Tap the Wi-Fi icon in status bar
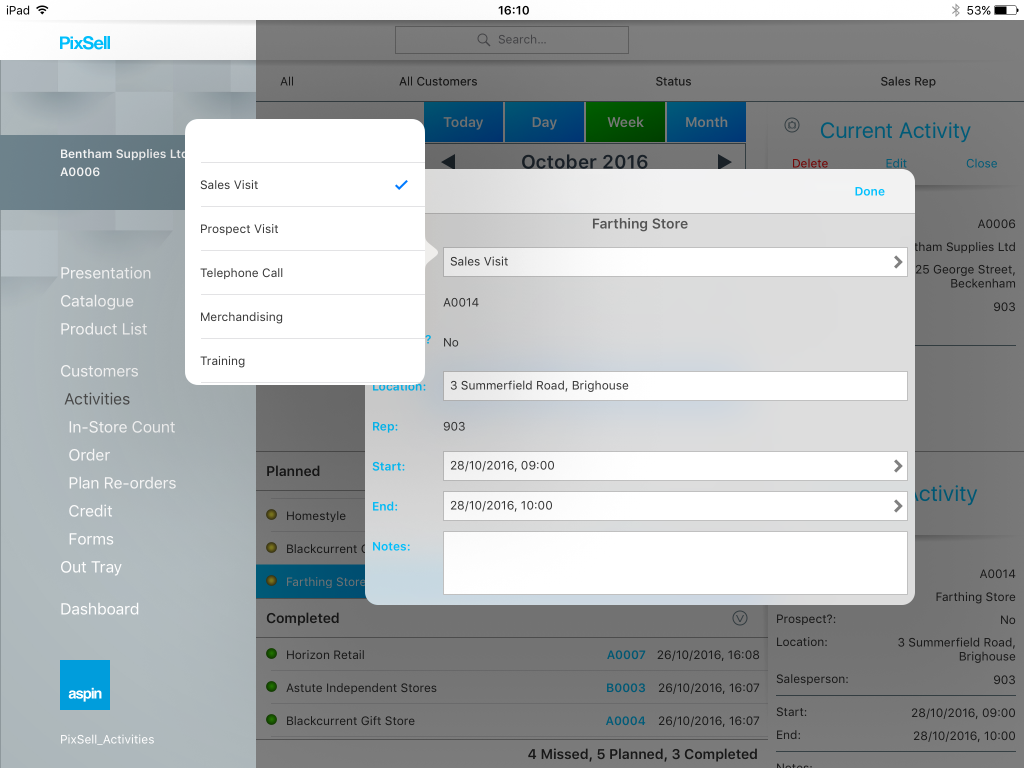1024x768 pixels. pos(42,10)
